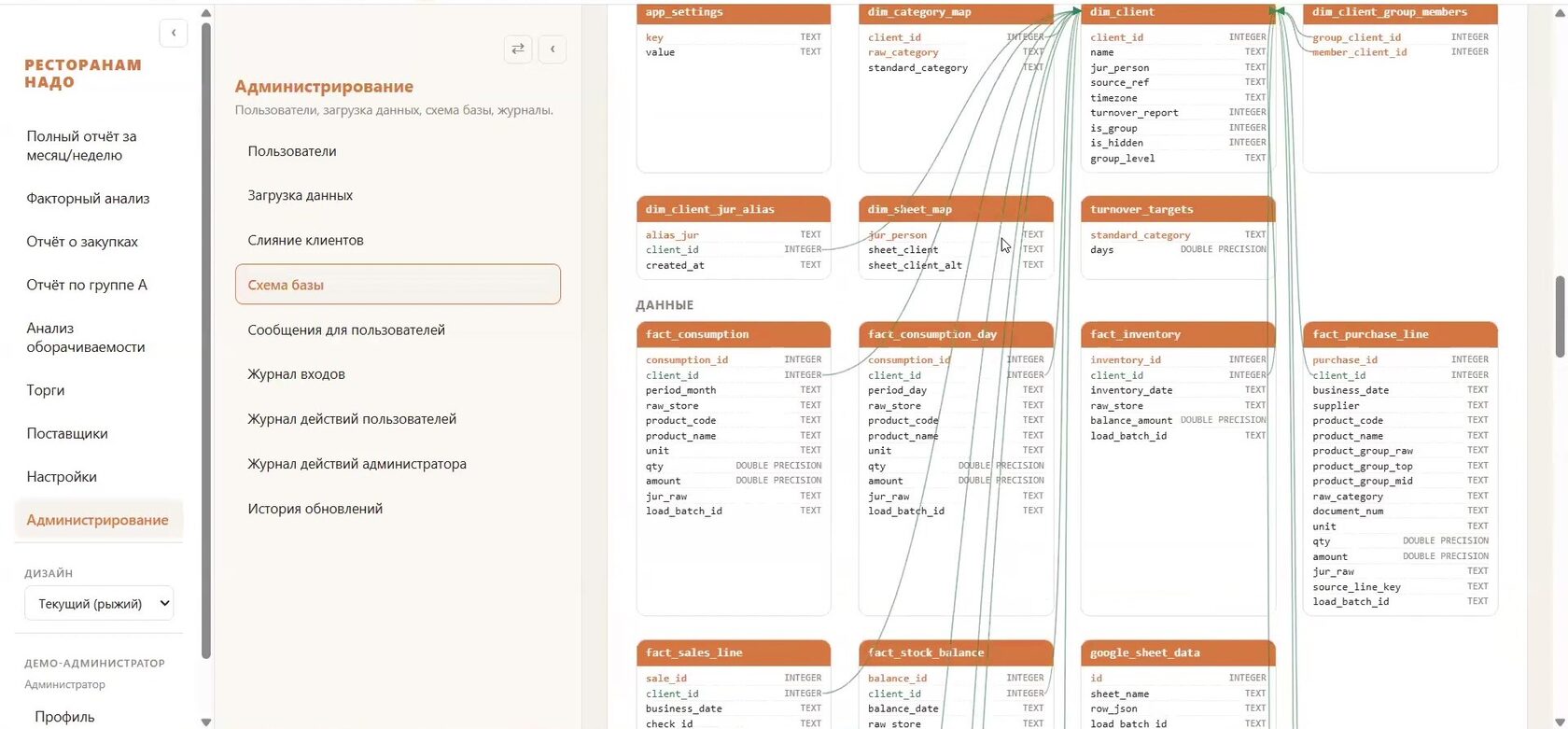Select the google_sheet_data table header

click(x=1178, y=652)
